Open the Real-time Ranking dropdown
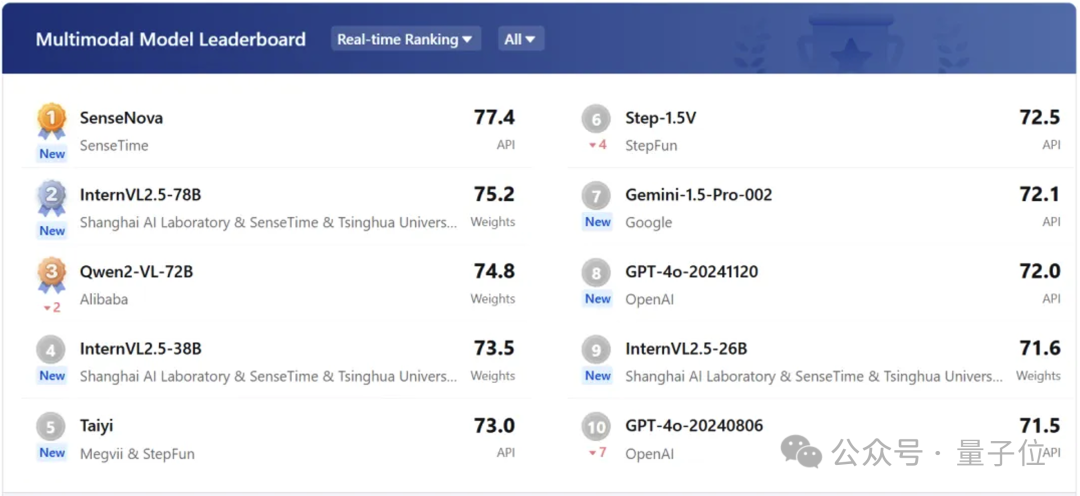This screenshot has width=1080, height=496. tap(405, 39)
